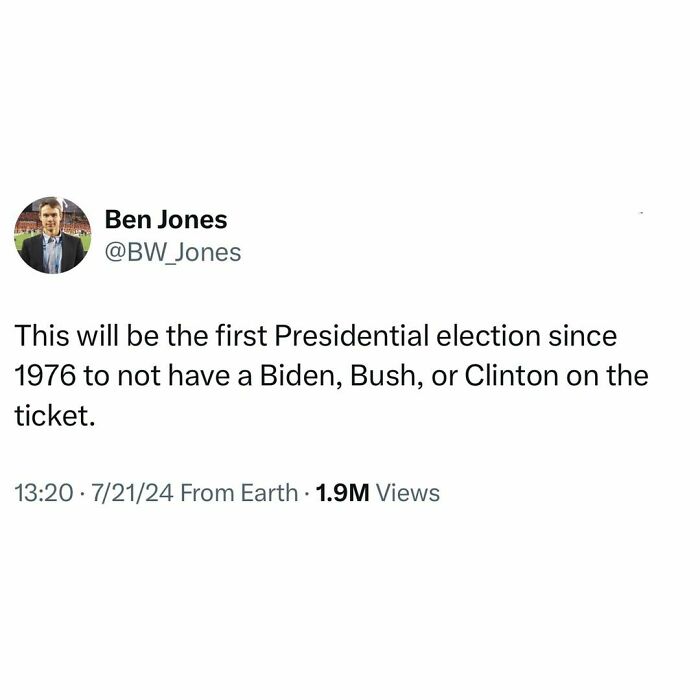The width and height of the screenshot is (700, 700).
Task: Click the number 1.9M in bold
Action: click(344, 492)
